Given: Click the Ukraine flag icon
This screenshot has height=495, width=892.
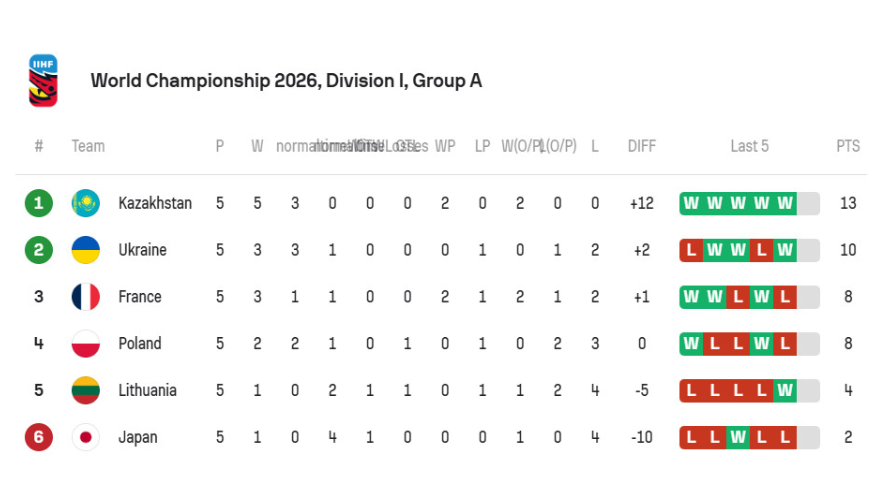Looking at the screenshot, I should pos(86,250).
